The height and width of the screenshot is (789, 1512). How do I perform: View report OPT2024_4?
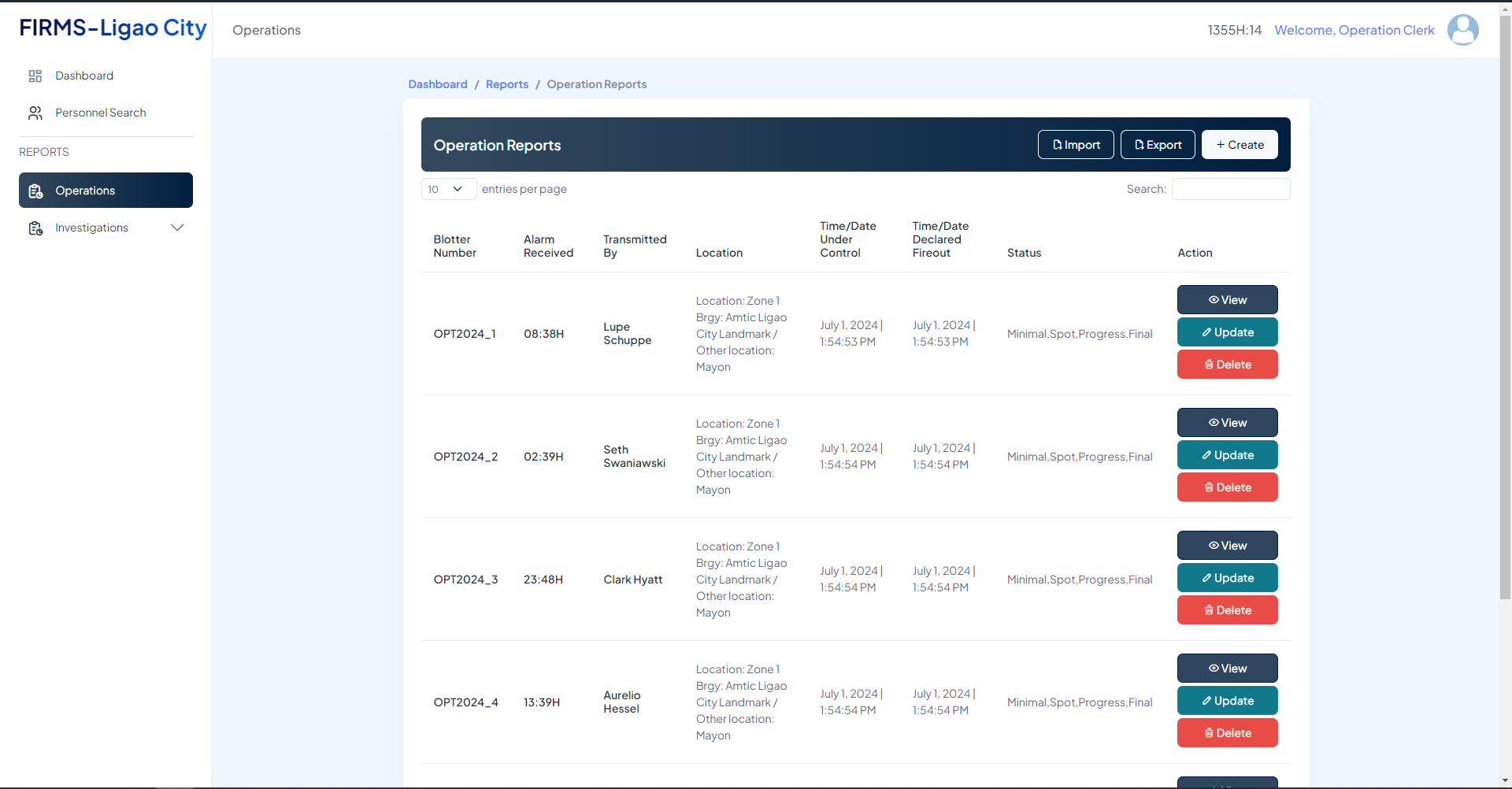[x=1227, y=669]
